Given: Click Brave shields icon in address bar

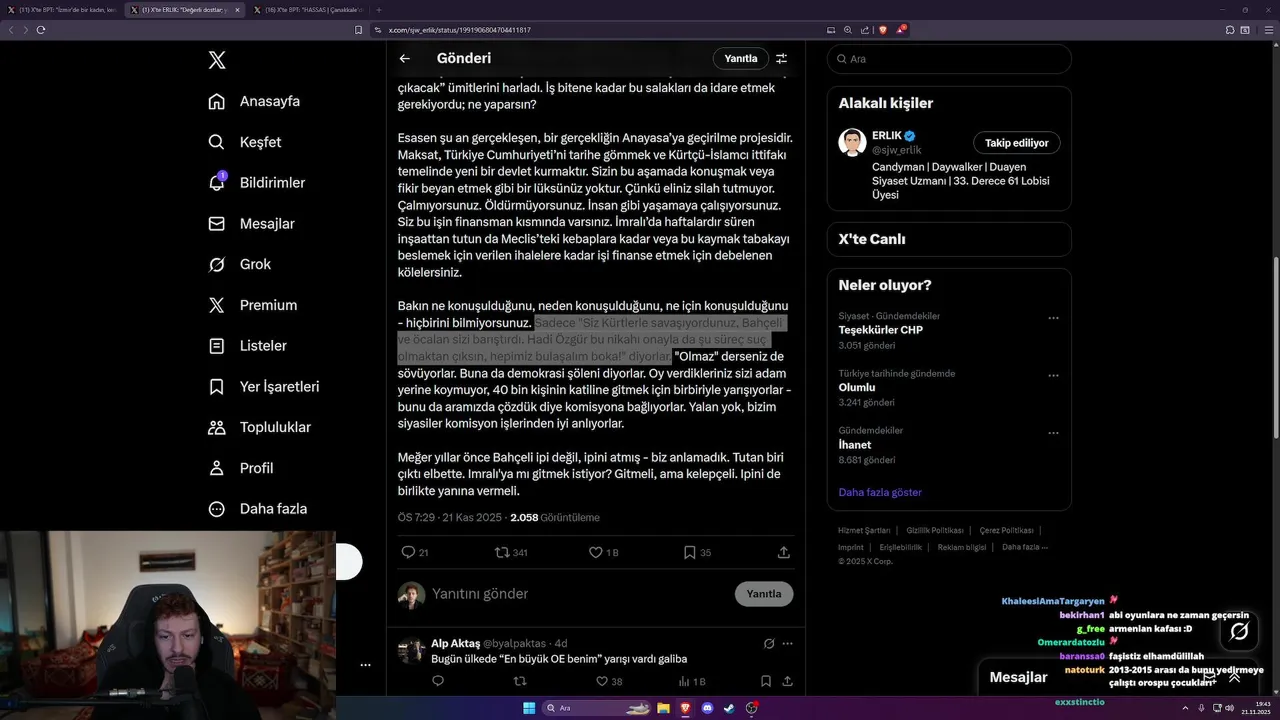Looking at the screenshot, I should point(883,30).
